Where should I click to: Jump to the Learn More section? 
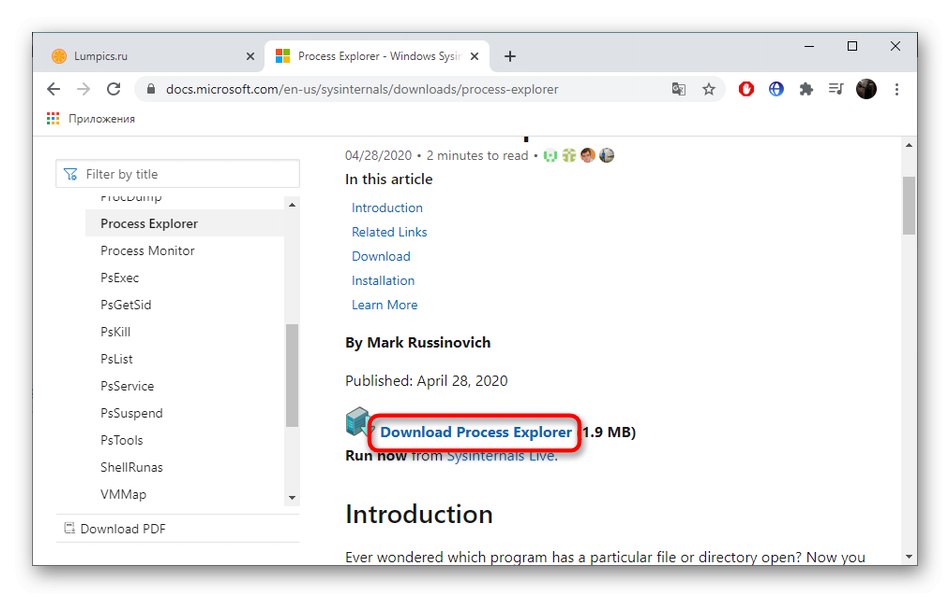(384, 305)
